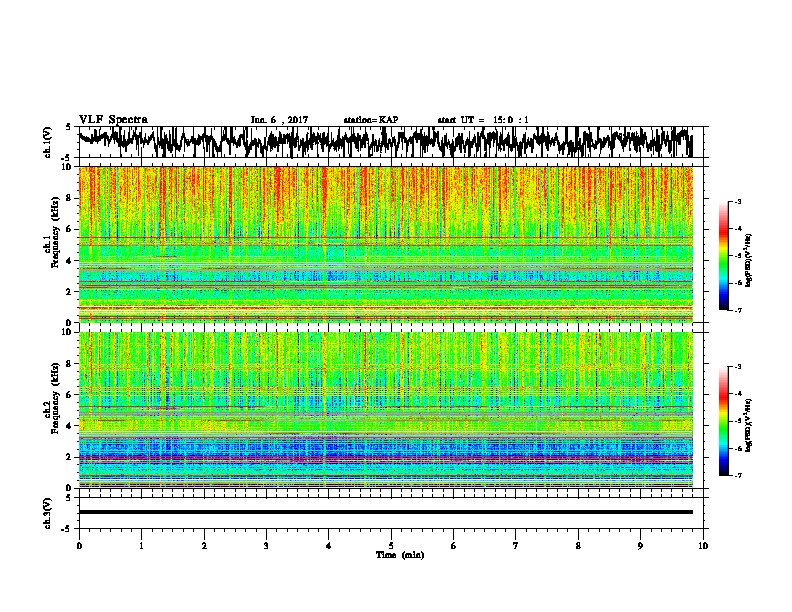Click the ch.1 voltage waveform trace panel
The height and width of the screenshot is (612, 792).
391,142
